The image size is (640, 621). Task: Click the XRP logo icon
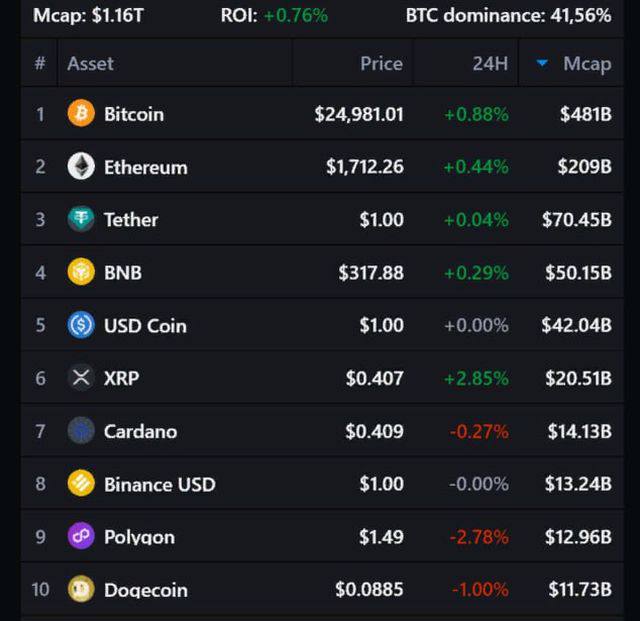(x=81, y=378)
